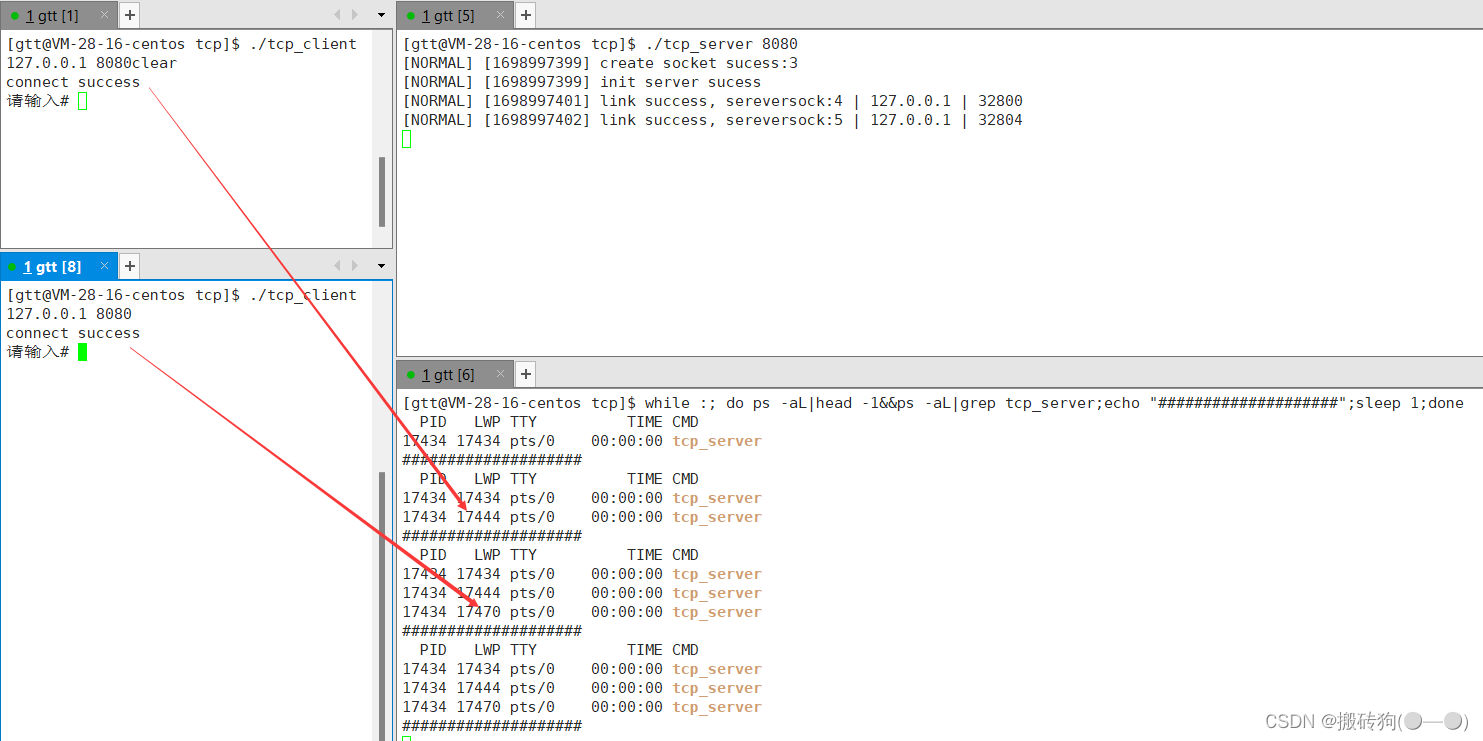This screenshot has height=741, width=1483.
Task: Click the log line ending in 32800
Action: tap(713, 101)
